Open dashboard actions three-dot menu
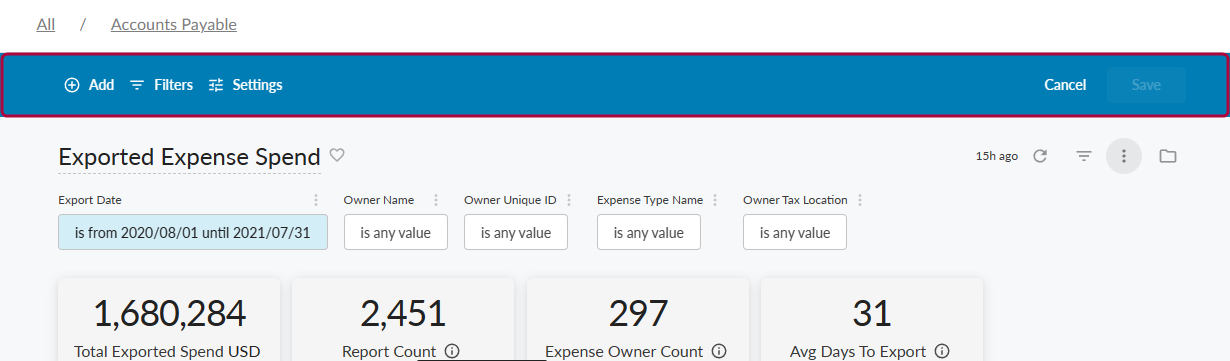The height and width of the screenshot is (361, 1230). [1124, 156]
